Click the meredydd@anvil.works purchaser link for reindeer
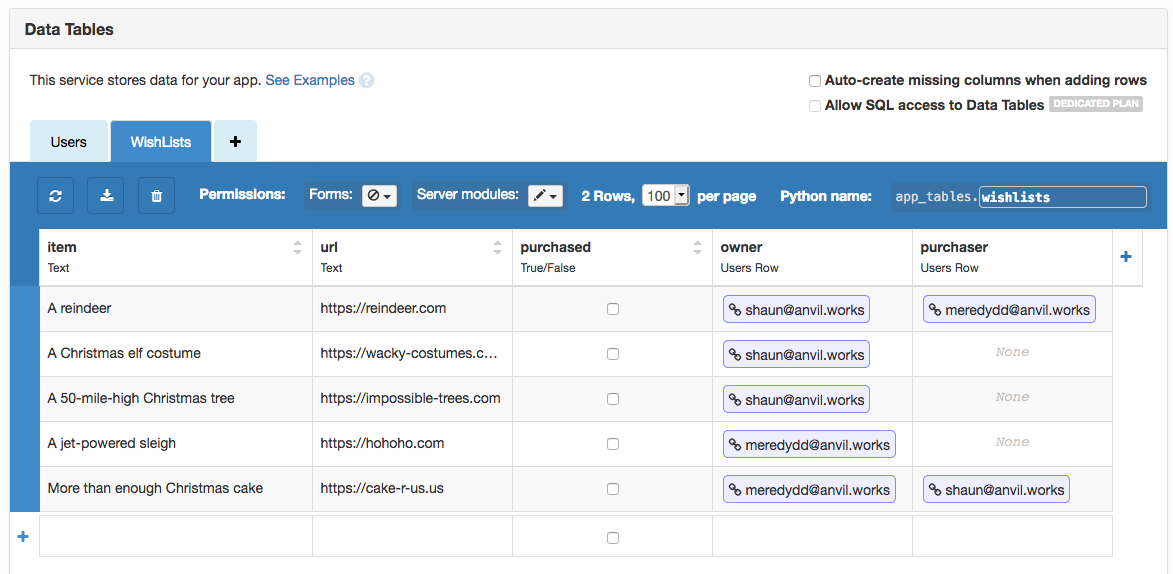The height and width of the screenshot is (574, 1173). pyautogui.click(x=1009, y=310)
